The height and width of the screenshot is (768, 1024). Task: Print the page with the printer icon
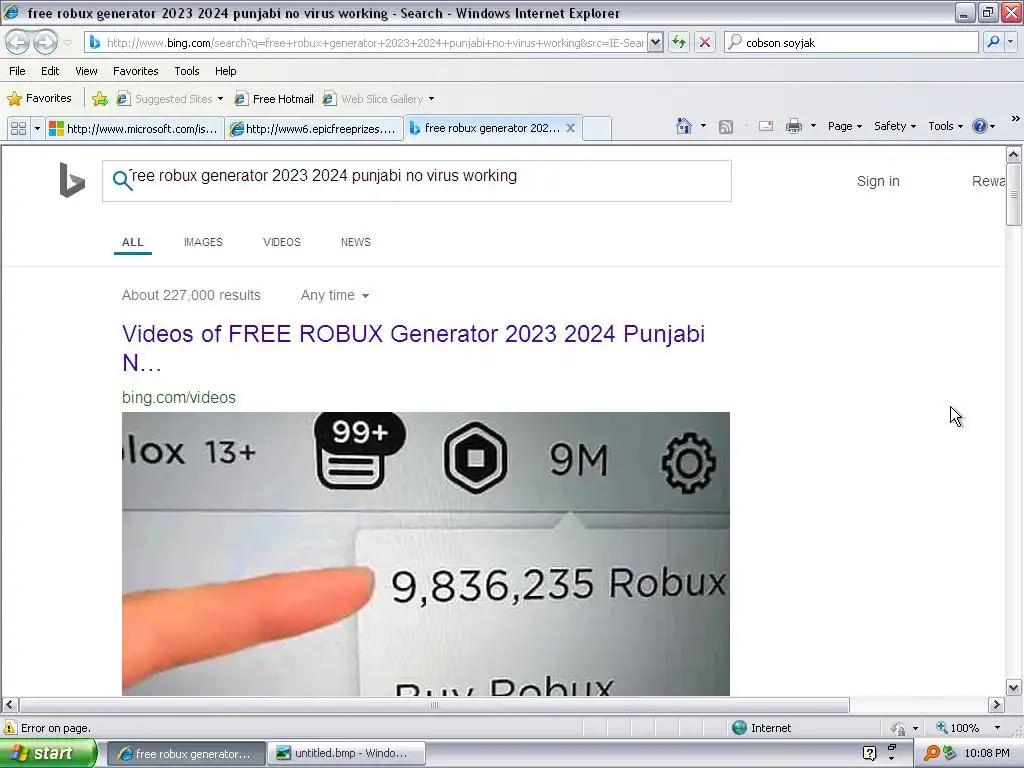pos(793,126)
